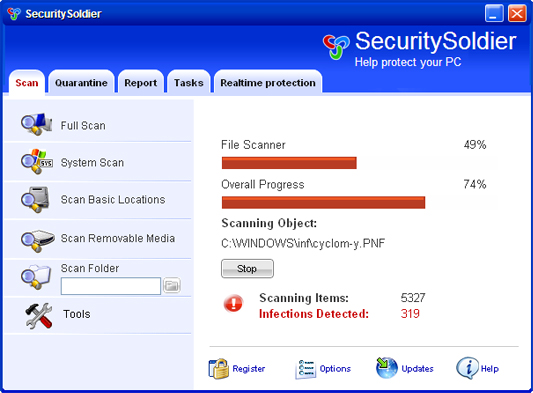This screenshot has height=393, width=533.
Task: Click the red infection alert icon
Action: click(233, 303)
